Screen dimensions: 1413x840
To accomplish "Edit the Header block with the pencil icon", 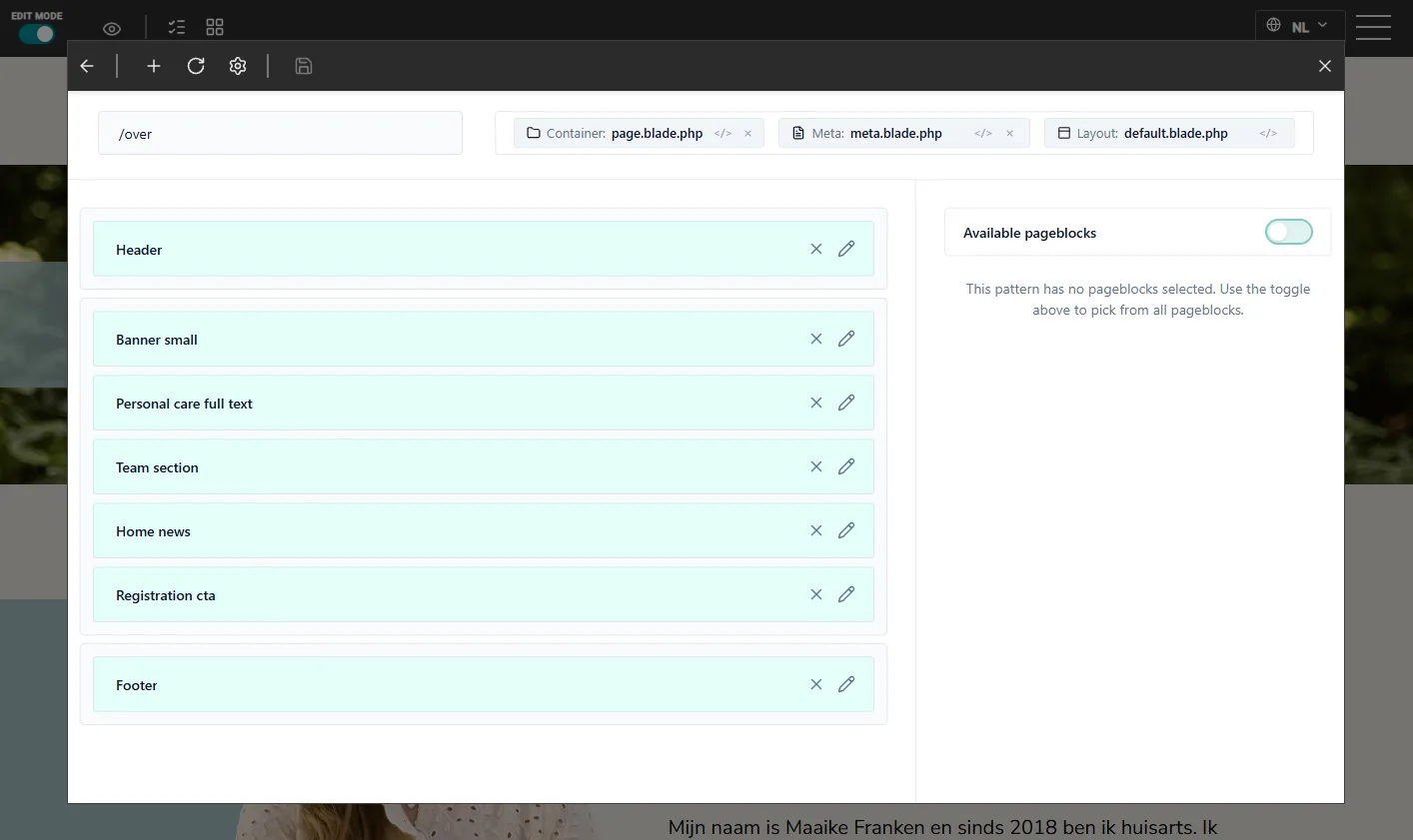I will [846, 249].
